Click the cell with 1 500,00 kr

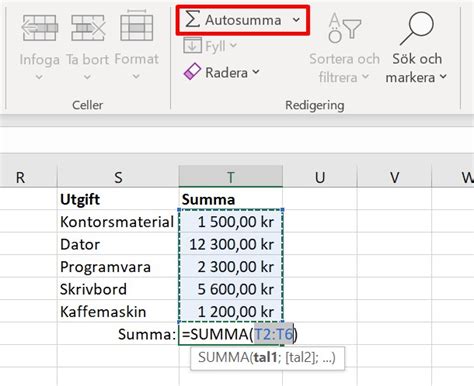[x=231, y=221]
